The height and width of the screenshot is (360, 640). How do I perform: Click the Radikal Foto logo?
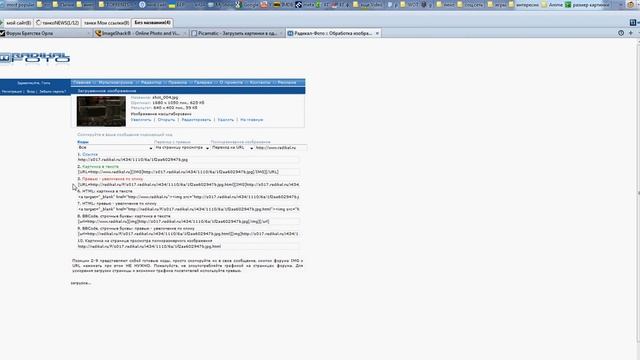point(35,58)
